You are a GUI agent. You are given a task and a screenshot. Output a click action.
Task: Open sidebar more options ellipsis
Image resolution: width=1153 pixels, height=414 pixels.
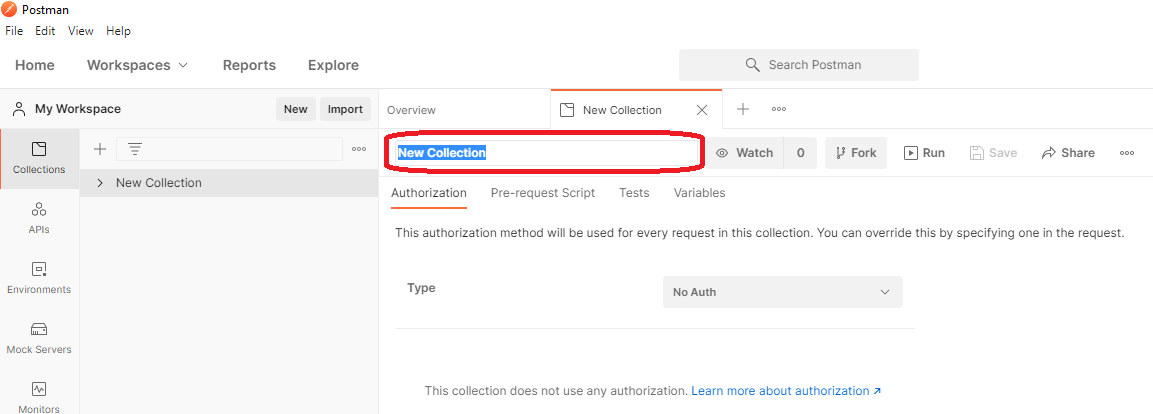[359, 149]
